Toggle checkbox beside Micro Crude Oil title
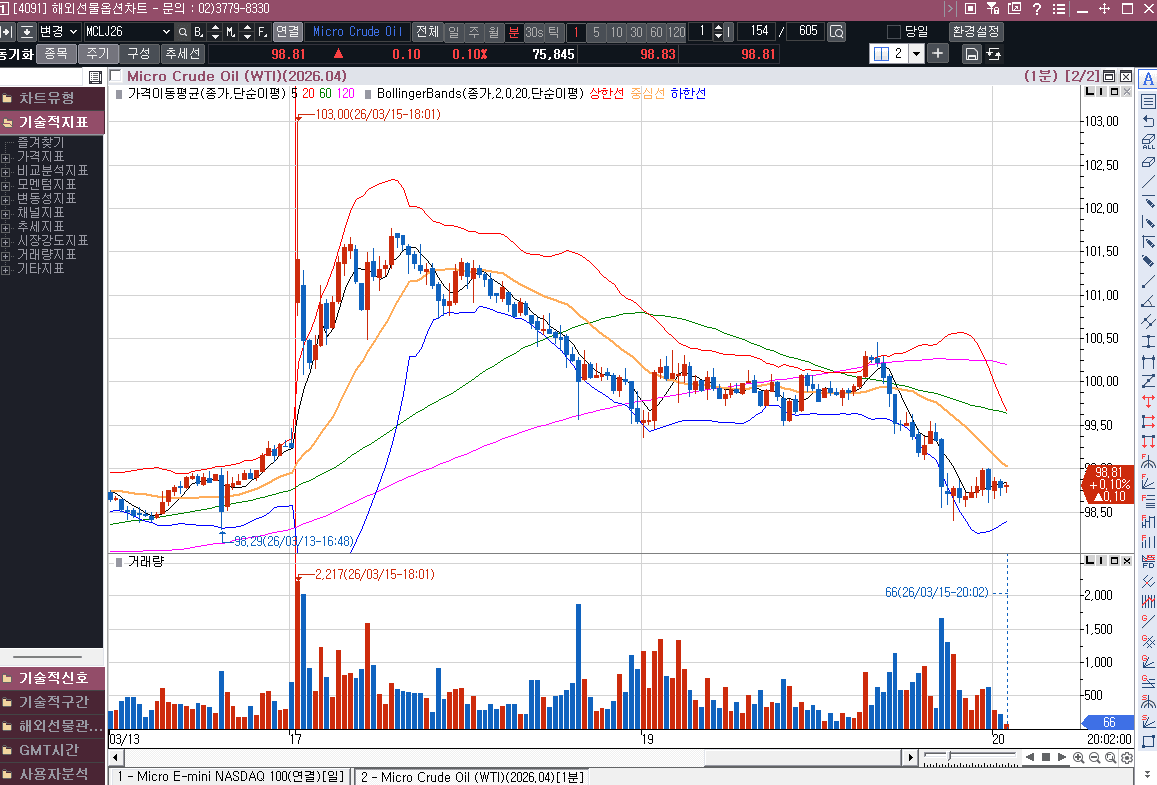Image resolution: width=1157 pixels, height=785 pixels. (x=115, y=76)
